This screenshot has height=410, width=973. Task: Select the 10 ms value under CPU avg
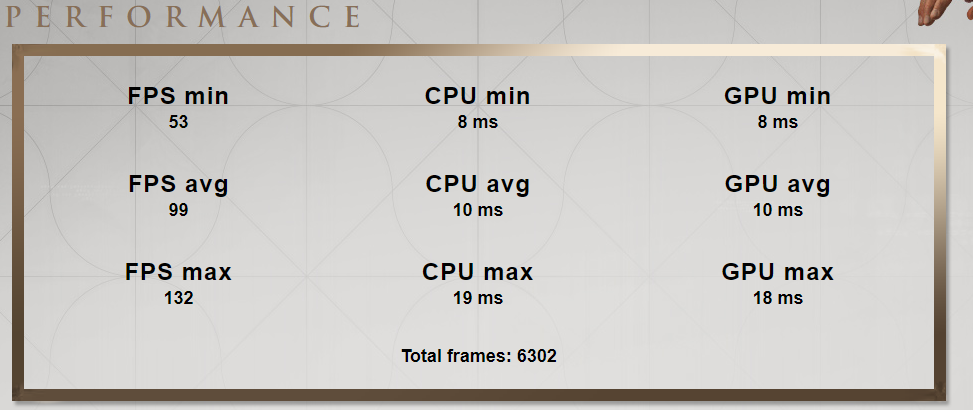(x=477, y=210)
